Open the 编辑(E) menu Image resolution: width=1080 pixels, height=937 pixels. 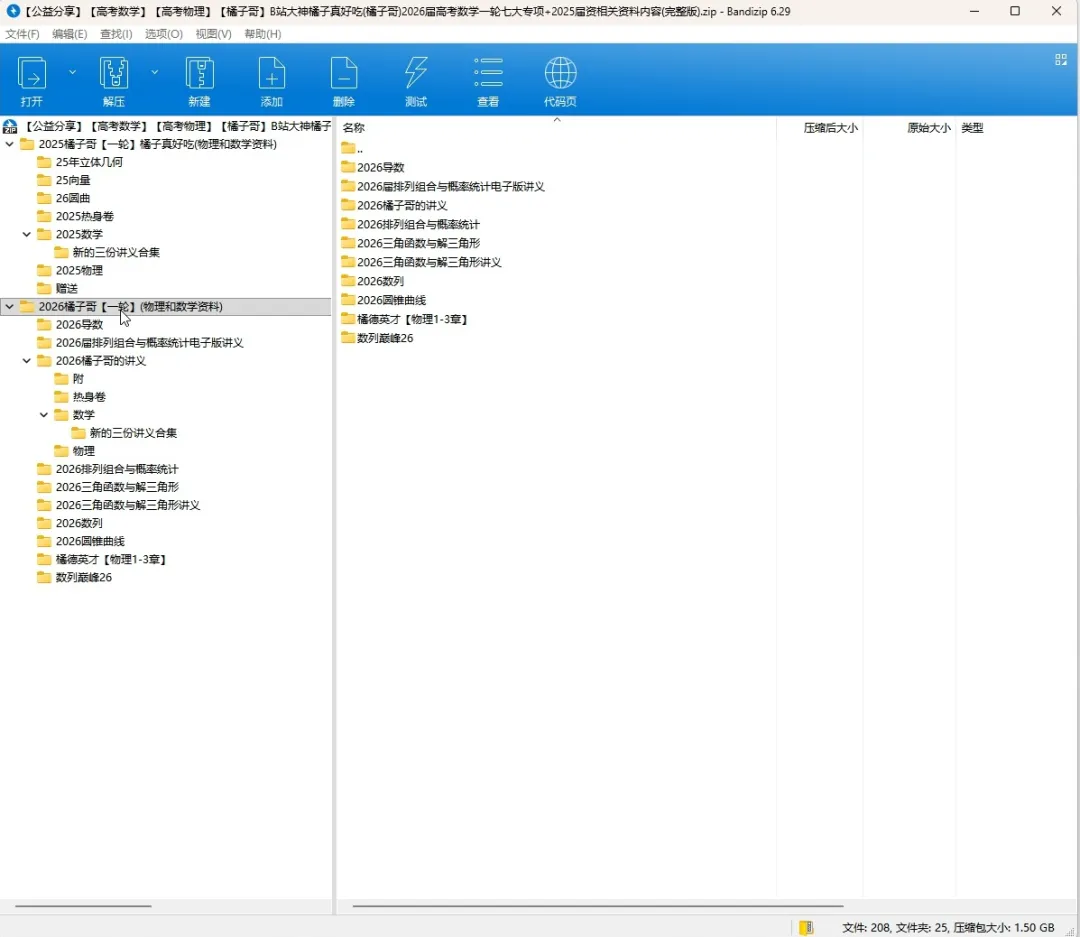(70, 34)
